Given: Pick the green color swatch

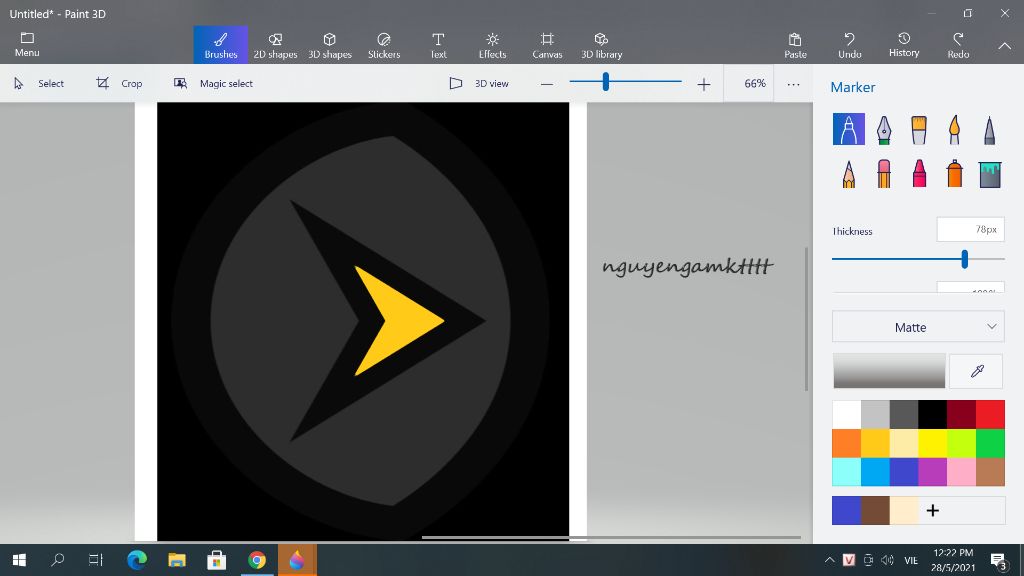Looking at the screenshot, I should pyautogui.click(x=990, y=443).
